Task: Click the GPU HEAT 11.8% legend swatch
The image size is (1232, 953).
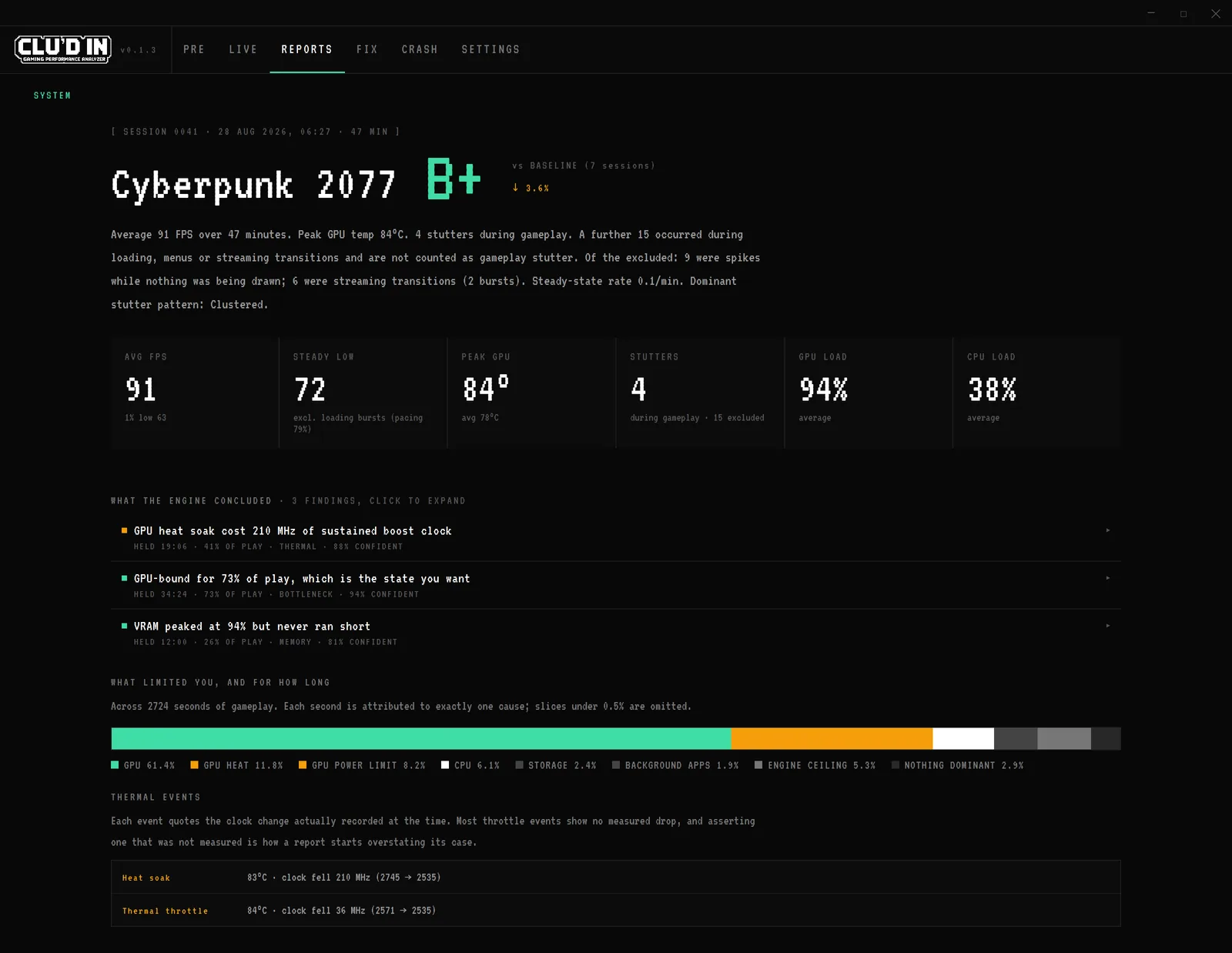Action: pyautogui.click(x=195, y=765)
